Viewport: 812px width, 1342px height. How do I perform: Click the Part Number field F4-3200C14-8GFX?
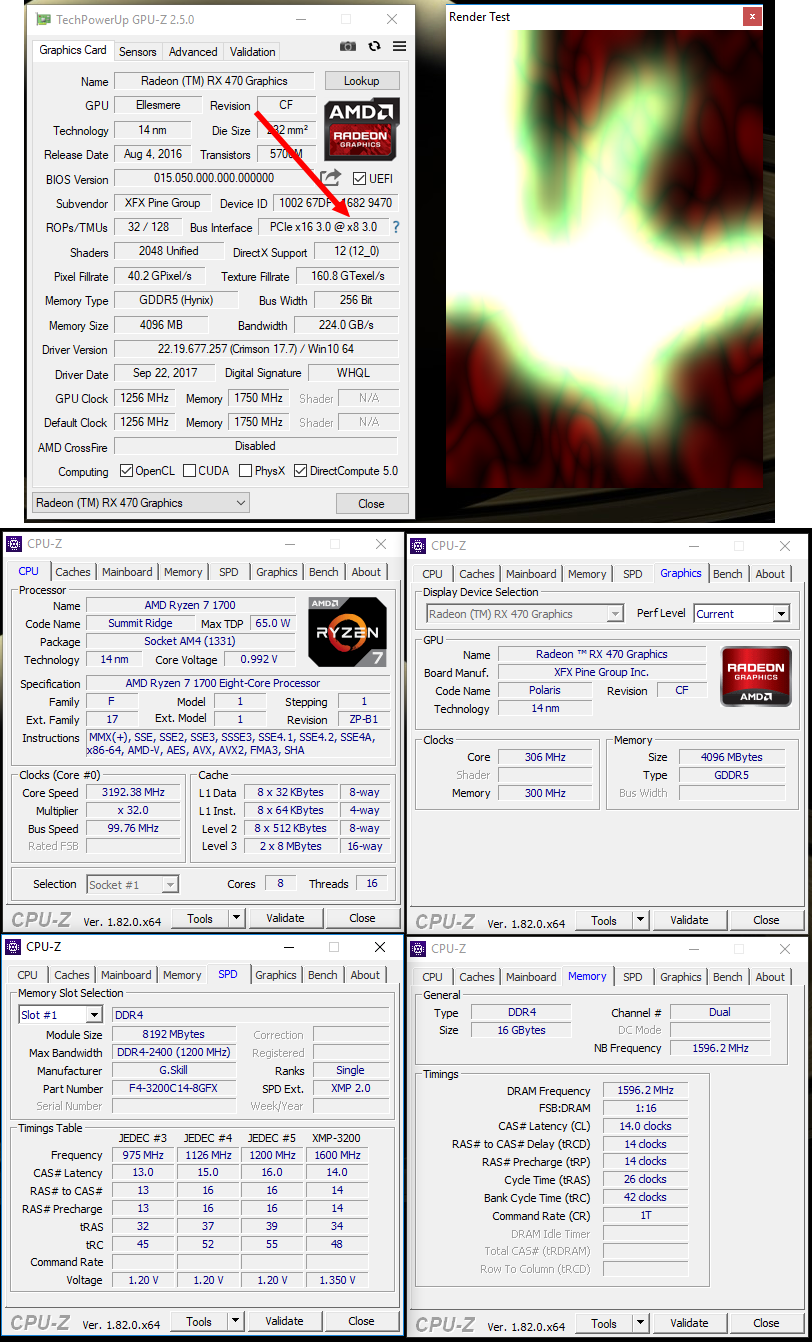coord(174,1088)
